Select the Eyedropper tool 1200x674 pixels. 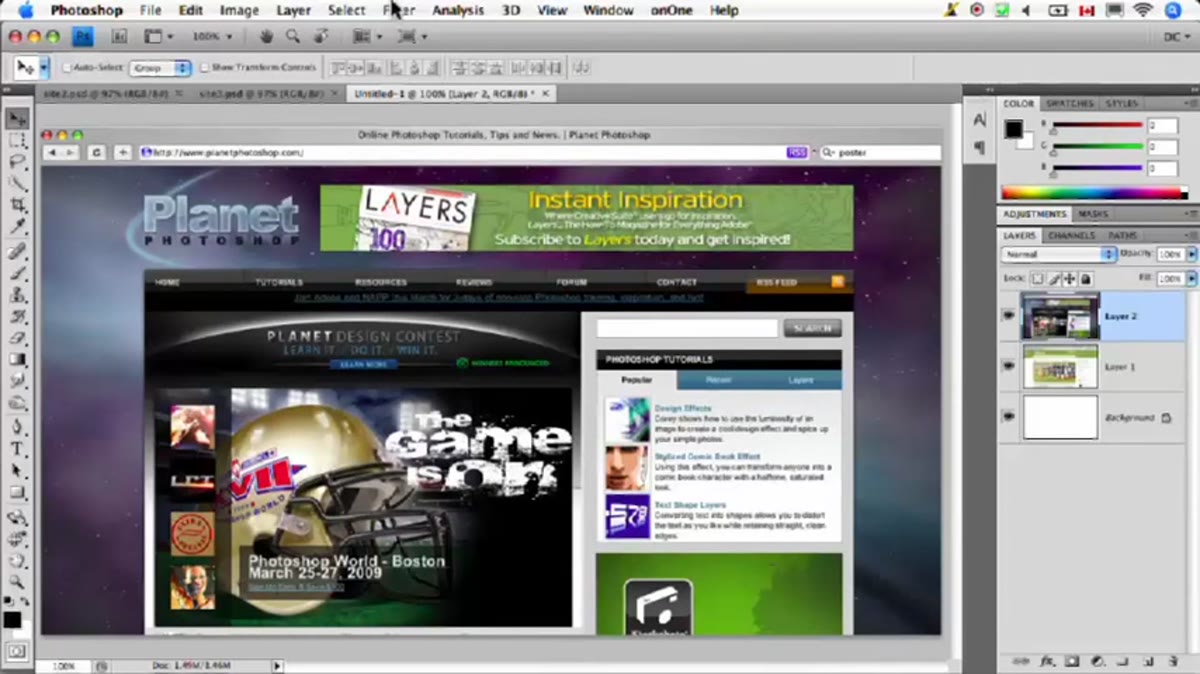[x=17, y=227]
